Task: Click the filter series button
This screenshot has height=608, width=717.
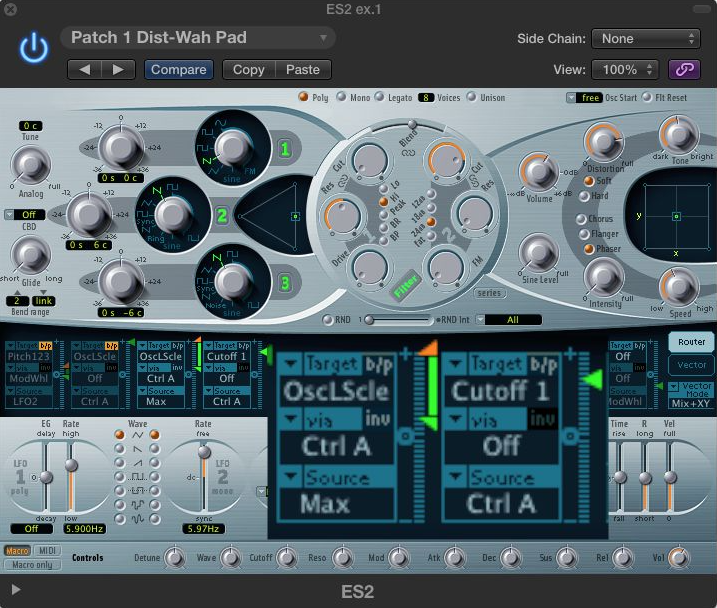Action: [x=489, y=293]
